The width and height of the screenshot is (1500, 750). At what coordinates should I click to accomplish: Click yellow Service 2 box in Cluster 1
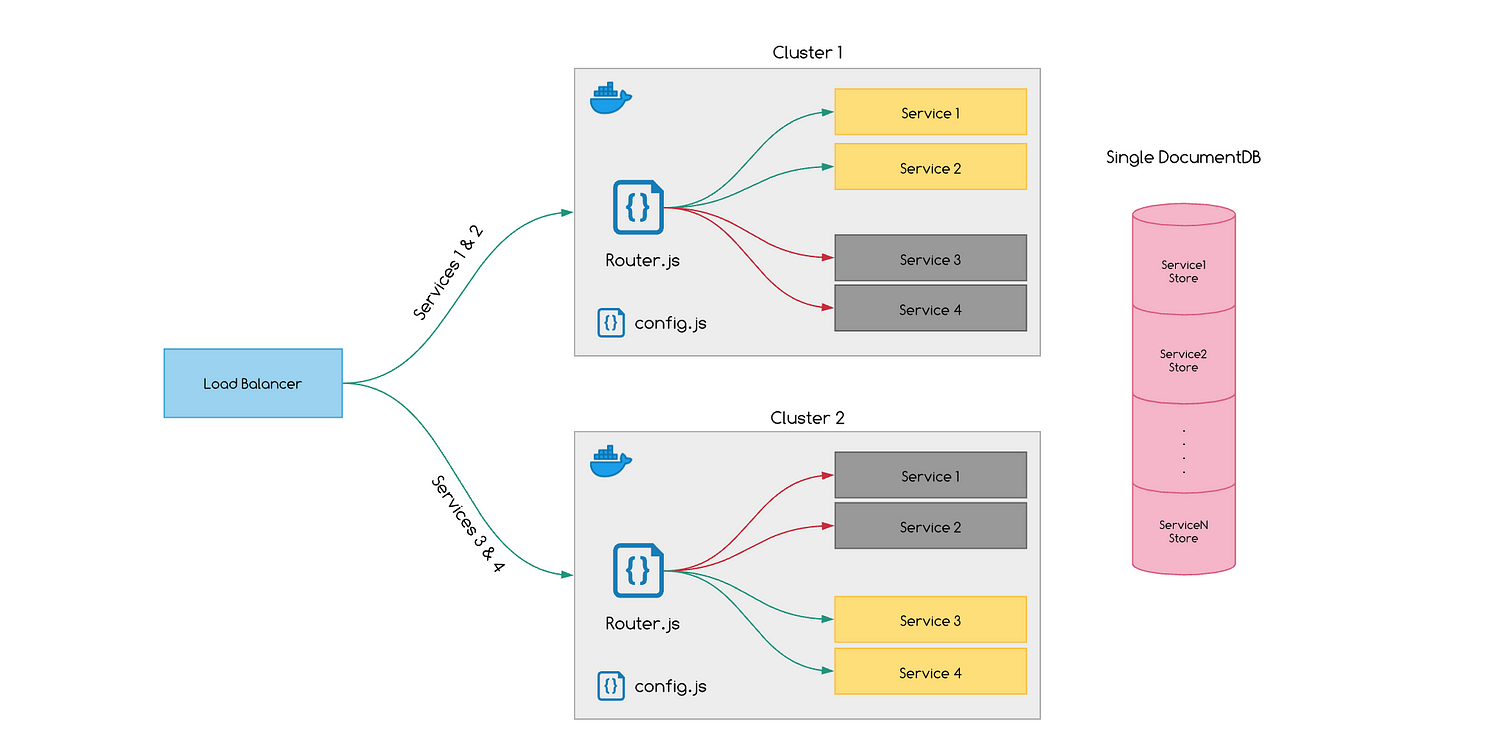[931, 167]
